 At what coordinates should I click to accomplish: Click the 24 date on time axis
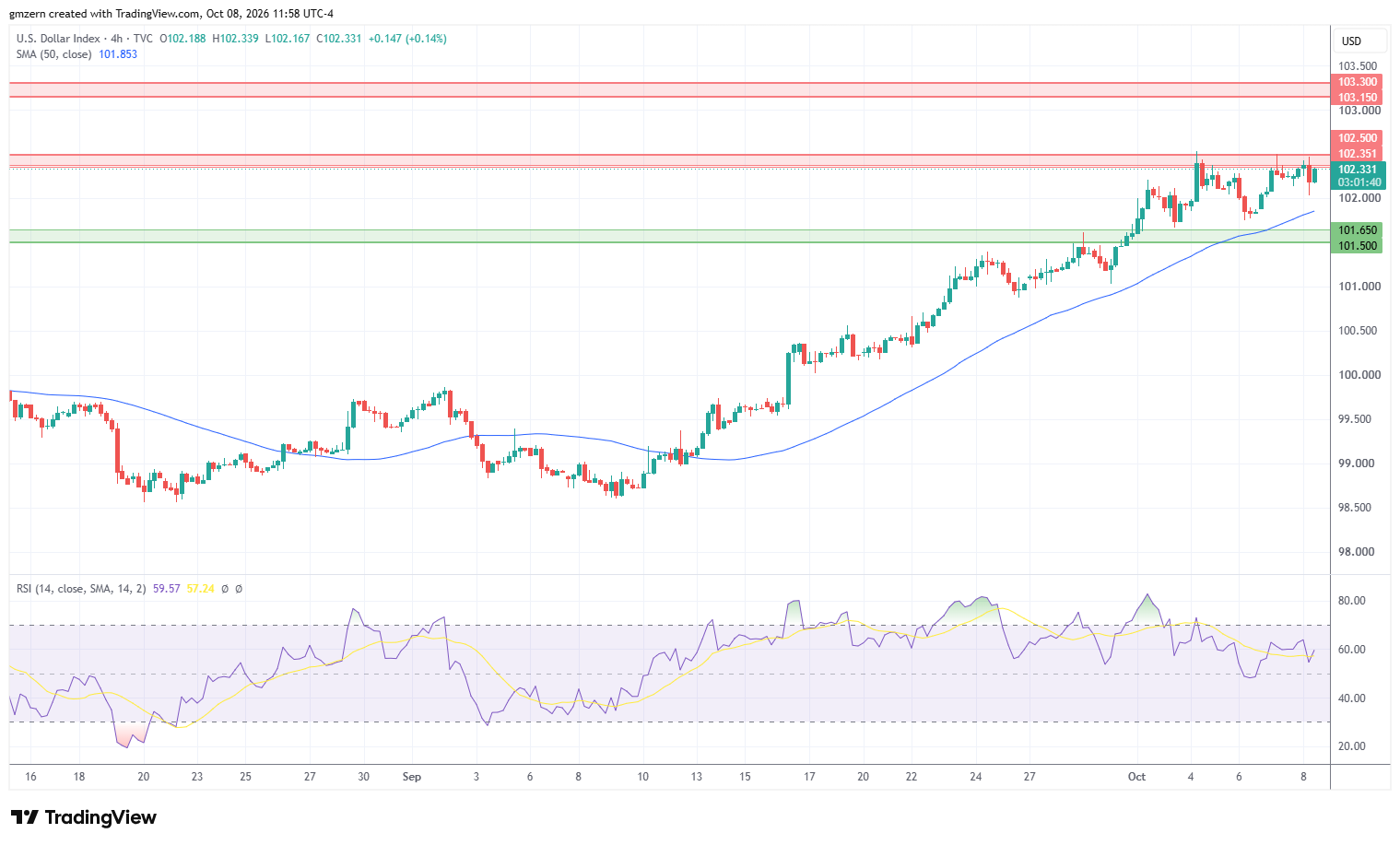(x=976, y=777)
